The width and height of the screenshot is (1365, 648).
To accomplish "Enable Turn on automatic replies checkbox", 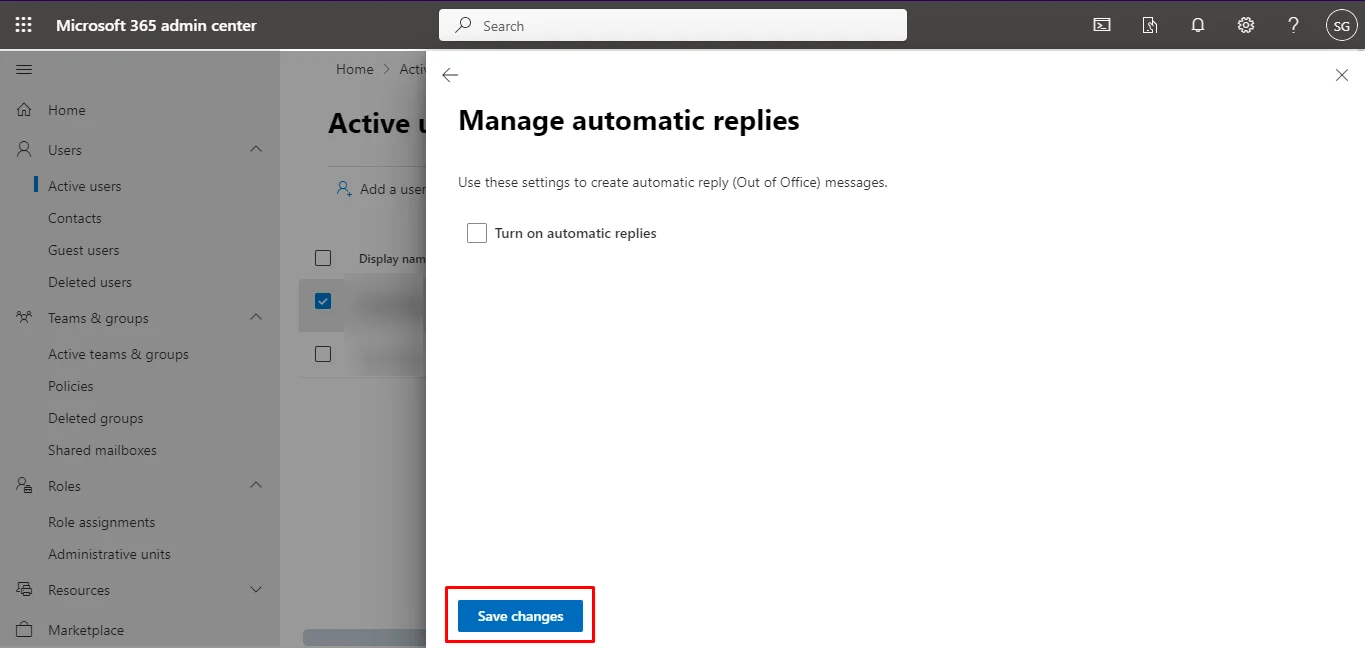I will pyautogui.click(x=477, y=233).
